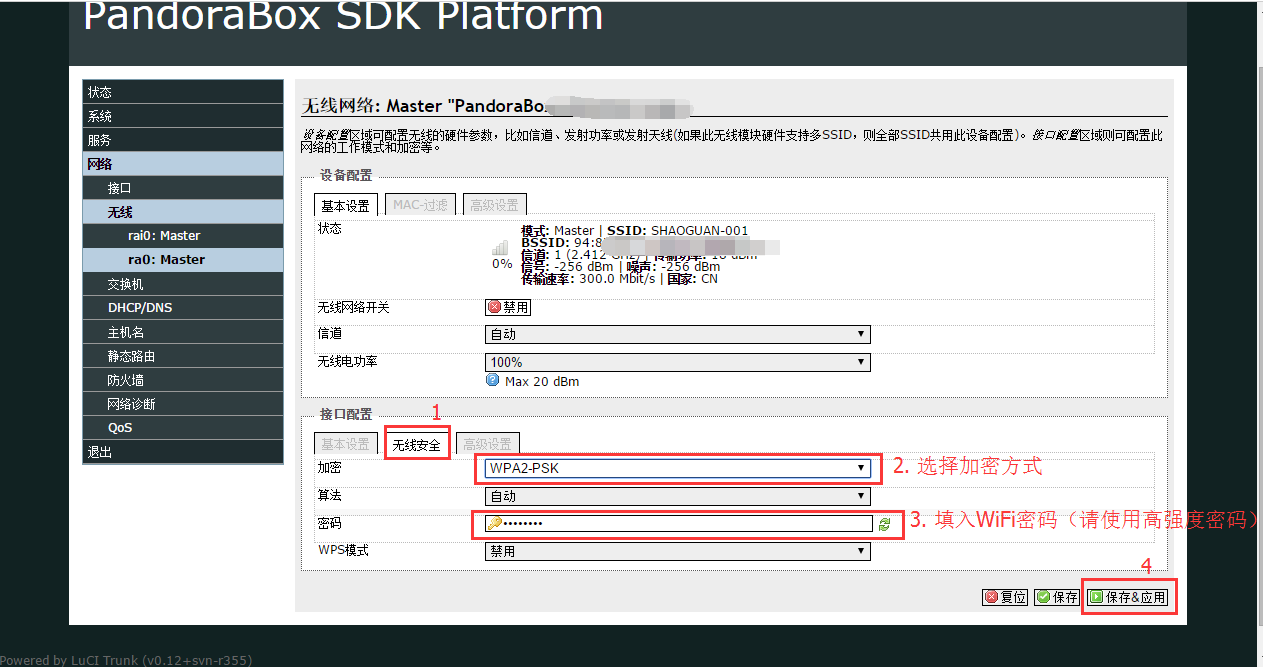
Task: Open 状态 in the sidebar
Action: 183,92
